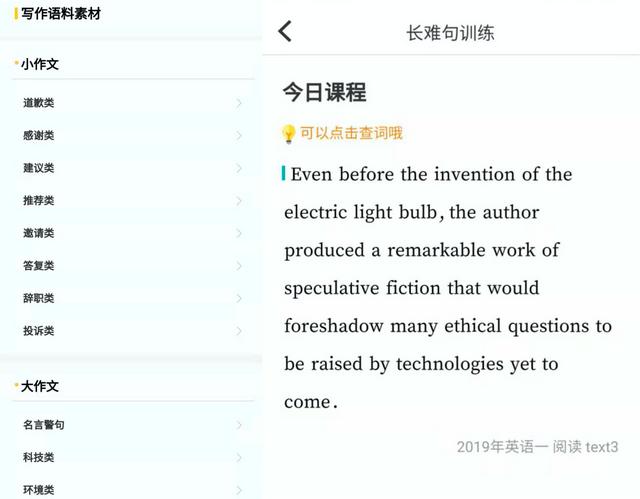Viewport: 640px width, 499px height.
Task: Click the chevron next to 推荐类
Action: coord(239,200)
